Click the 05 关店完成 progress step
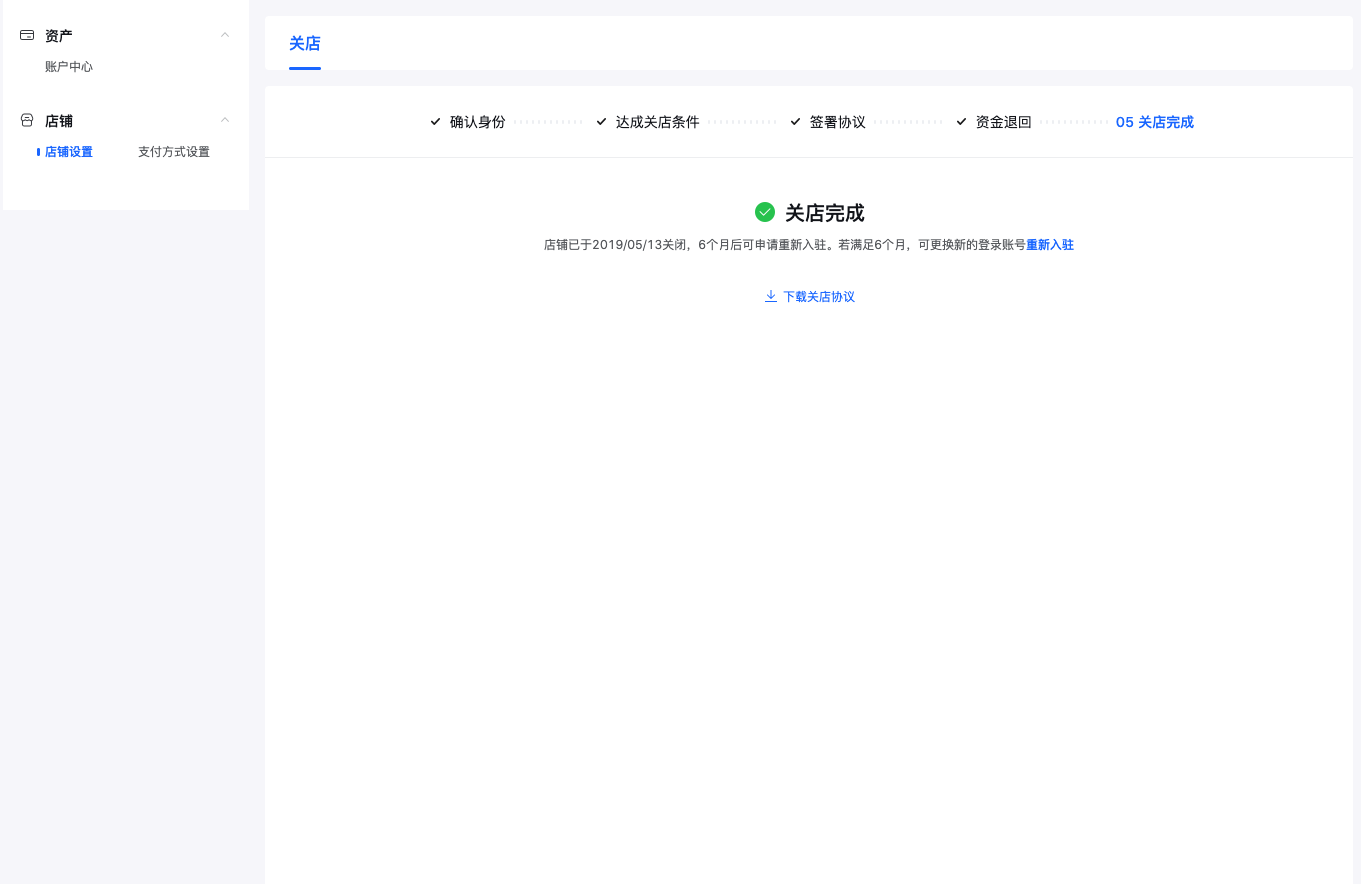 pos(1154,121)
